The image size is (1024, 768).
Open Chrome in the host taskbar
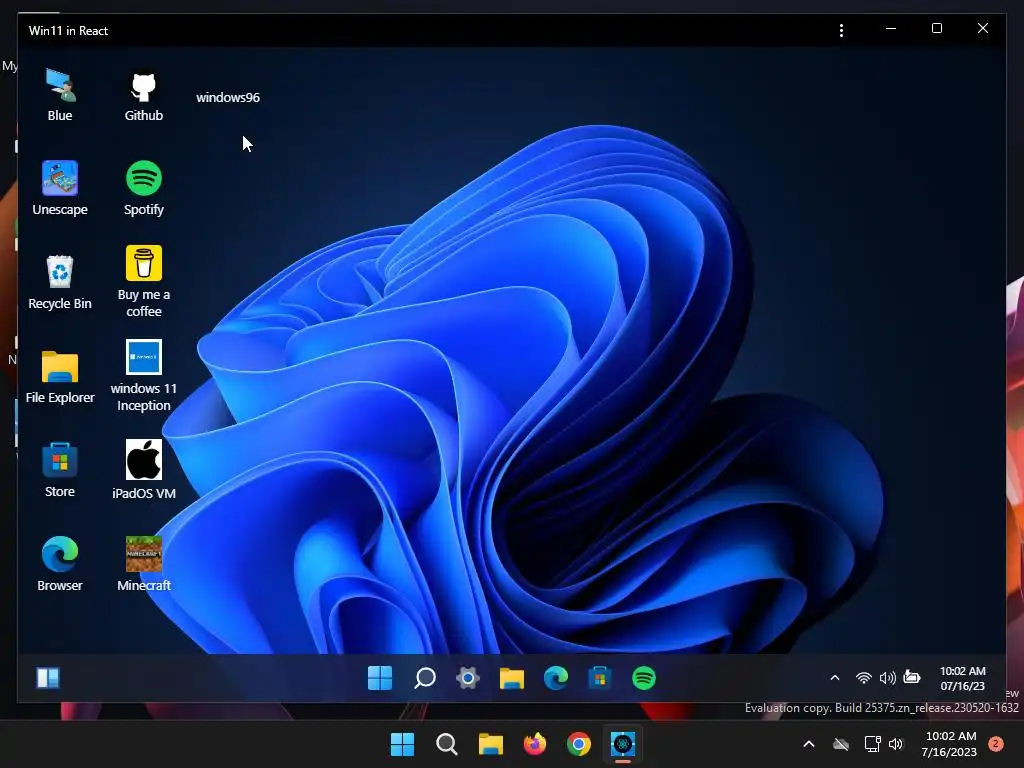click(x=579, y=744)
